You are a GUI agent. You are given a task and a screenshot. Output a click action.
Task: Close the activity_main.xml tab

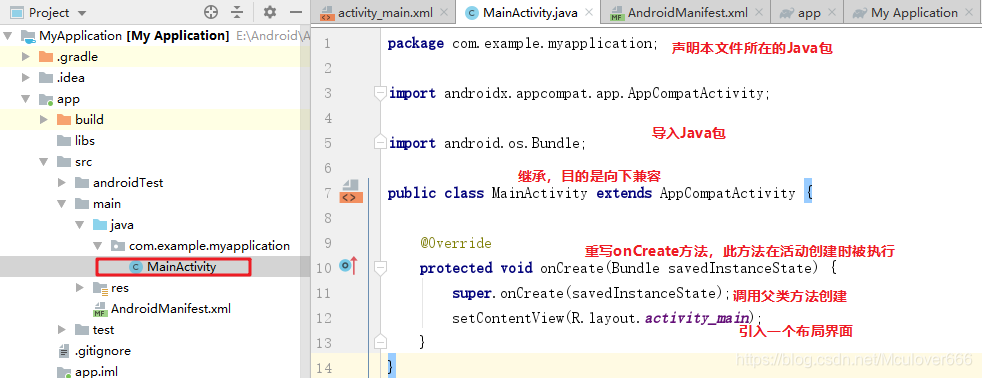(x=443, y=13)
